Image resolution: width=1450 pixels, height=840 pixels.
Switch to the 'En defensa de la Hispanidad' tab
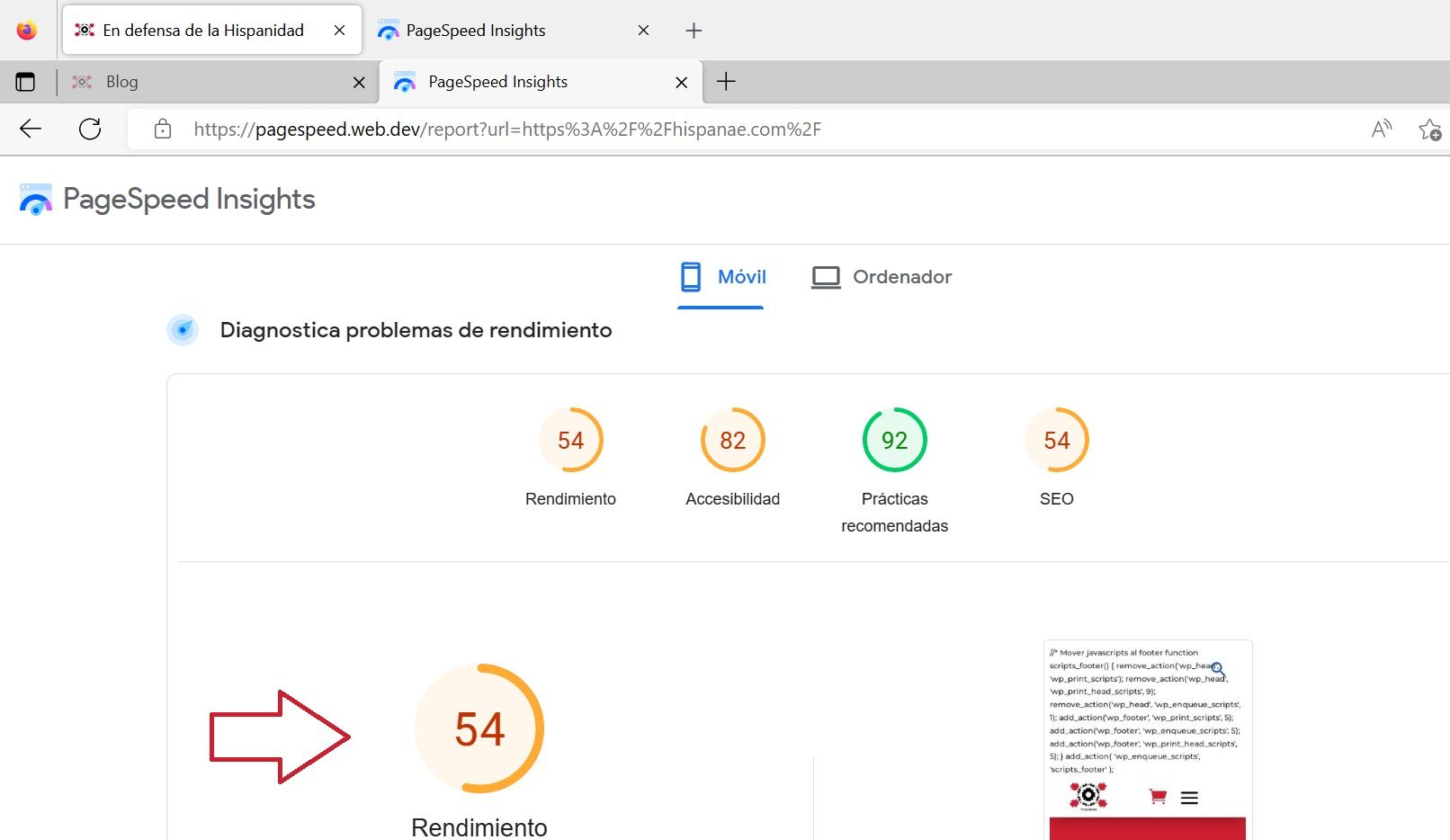click(212, 30)
